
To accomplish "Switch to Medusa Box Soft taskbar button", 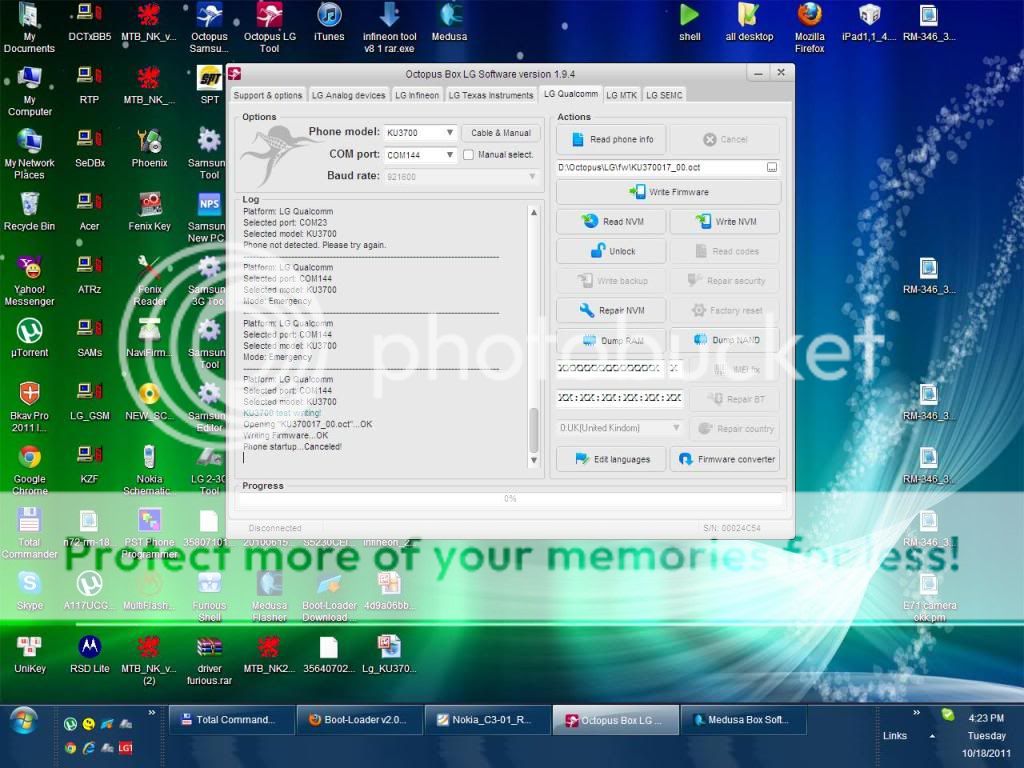I will click(744, 720).
